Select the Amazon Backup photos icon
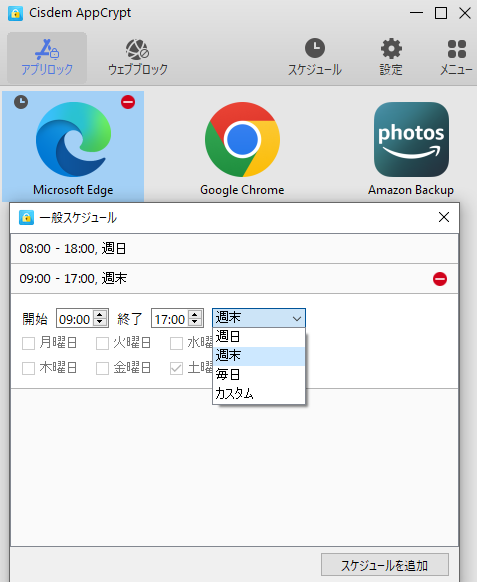Viewport: 477px width, 582px height. (x=411, y=139)
